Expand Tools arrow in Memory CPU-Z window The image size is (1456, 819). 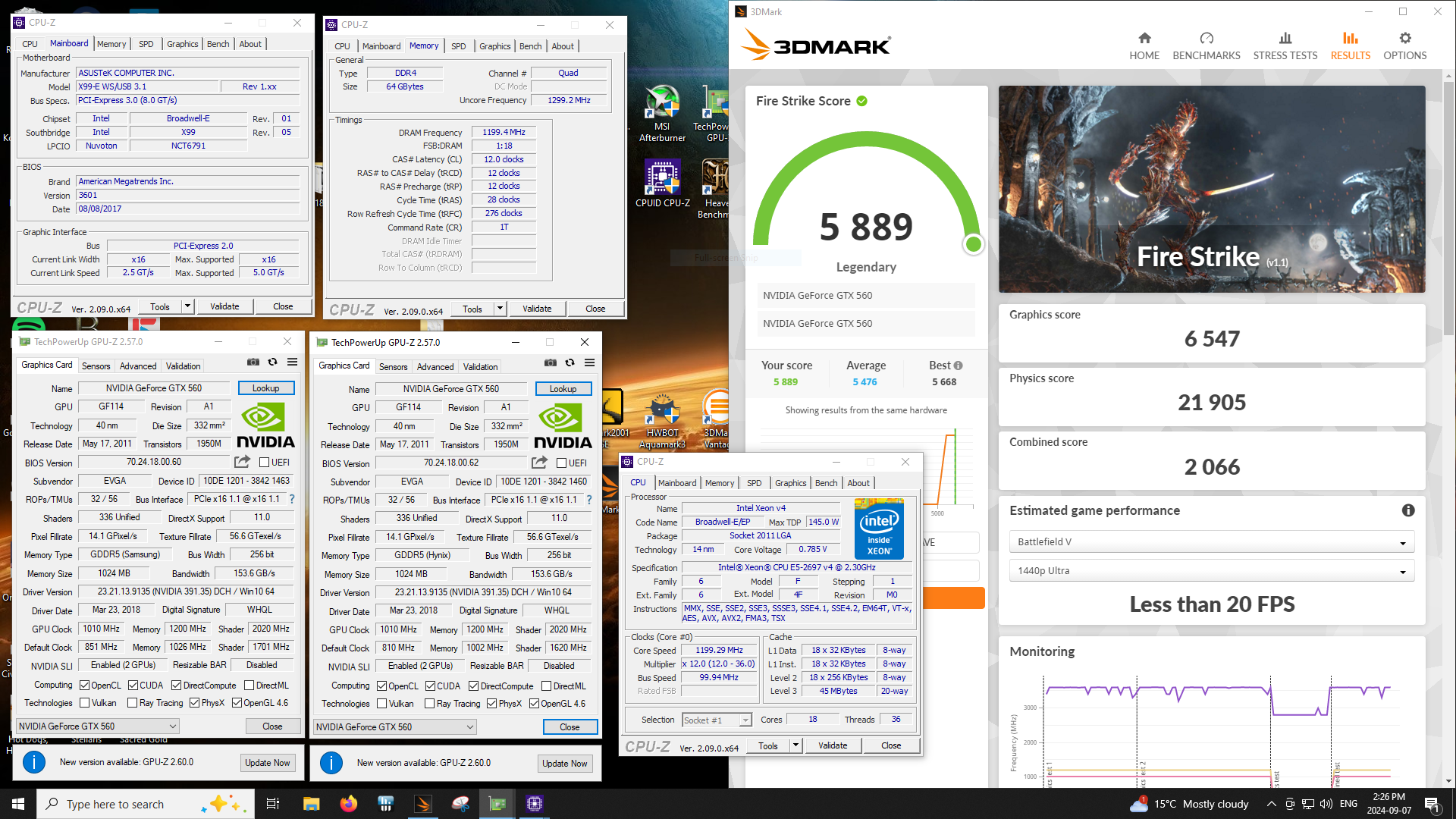[x=500, y=309]
